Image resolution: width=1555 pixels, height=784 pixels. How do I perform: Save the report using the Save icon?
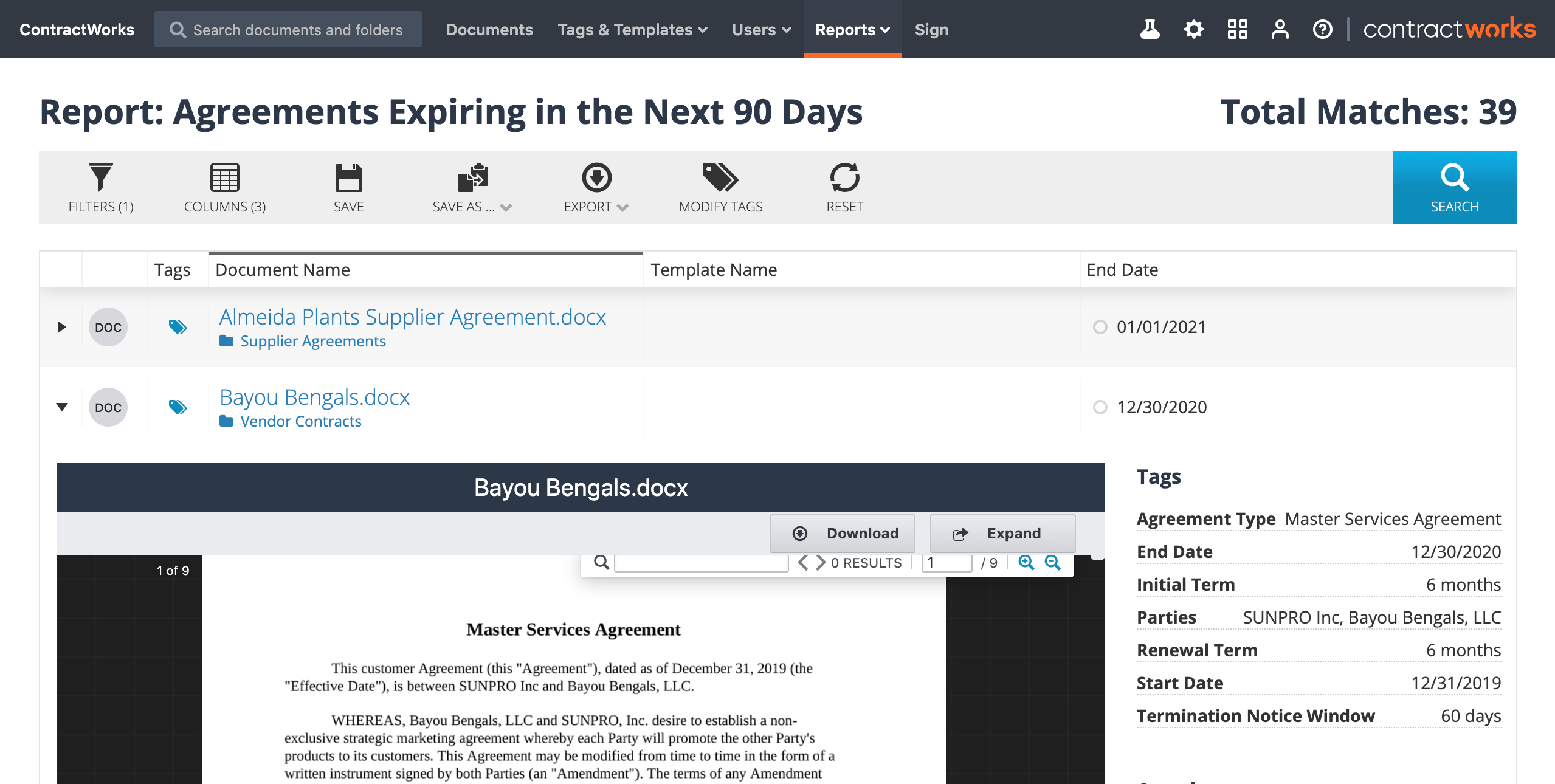(x=348, y=187)
